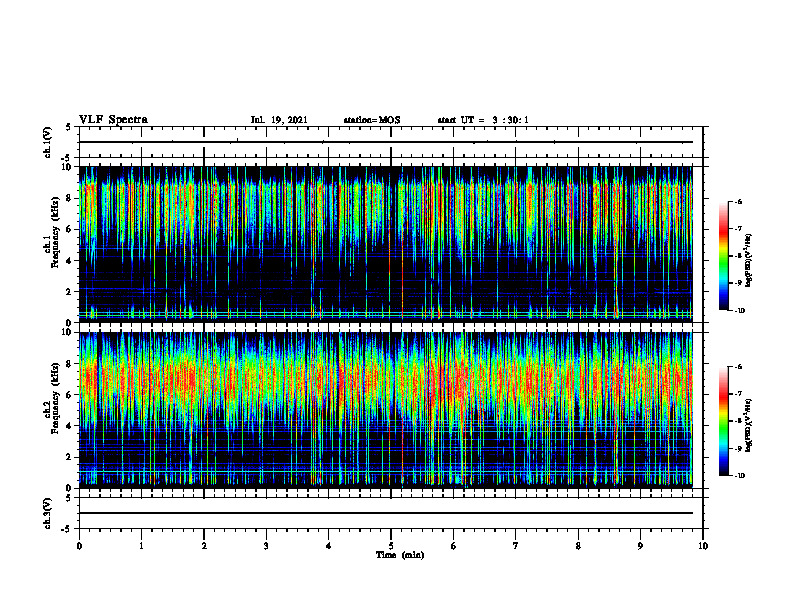Click the "6" tick on time axis
The width and height of the screenshot is (792, 612).
[x=453, y=546]
